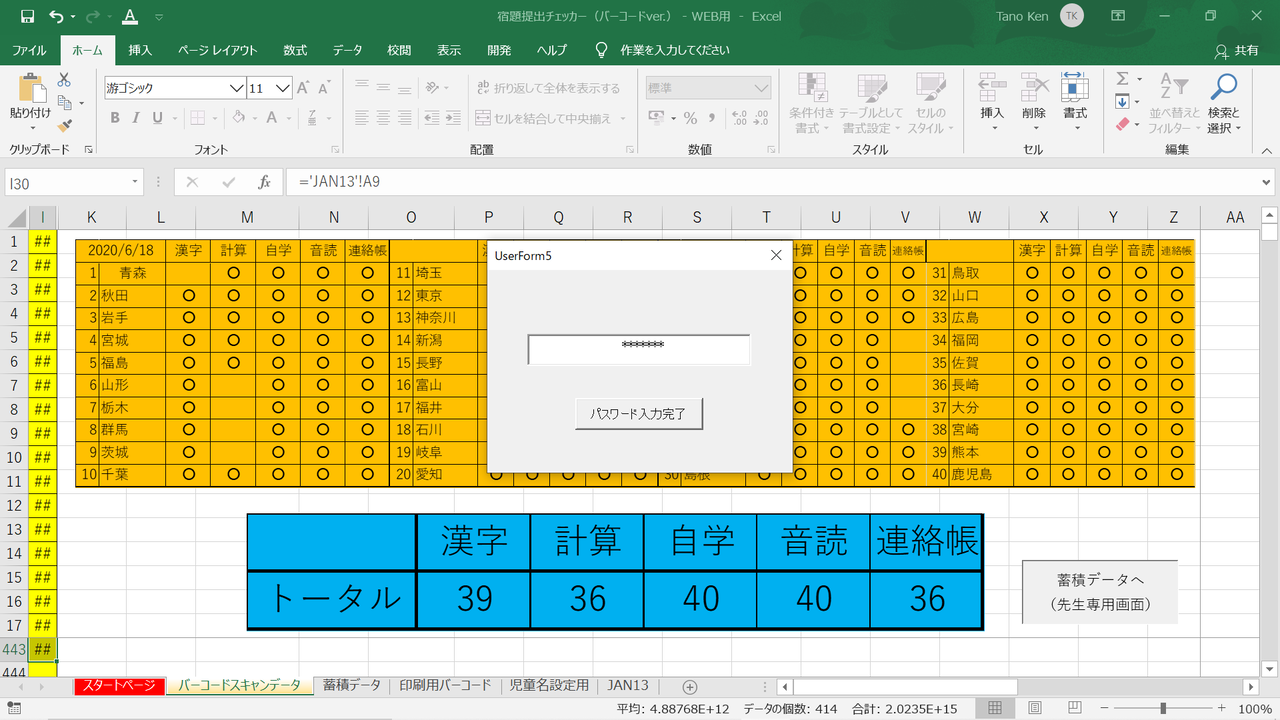Click the Paste clipboard icon
The image size is (1280, 720).
coord(31,88)
